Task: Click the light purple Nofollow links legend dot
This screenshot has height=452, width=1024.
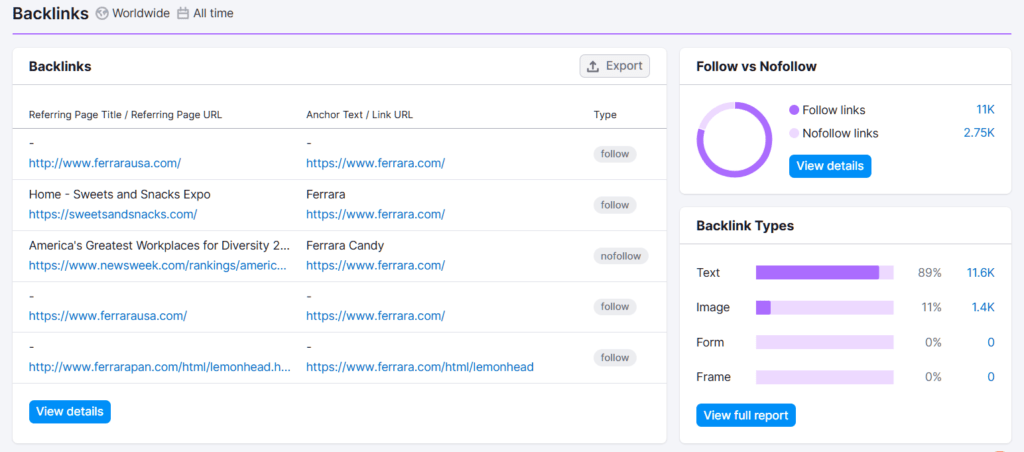Action: point(794,133)
